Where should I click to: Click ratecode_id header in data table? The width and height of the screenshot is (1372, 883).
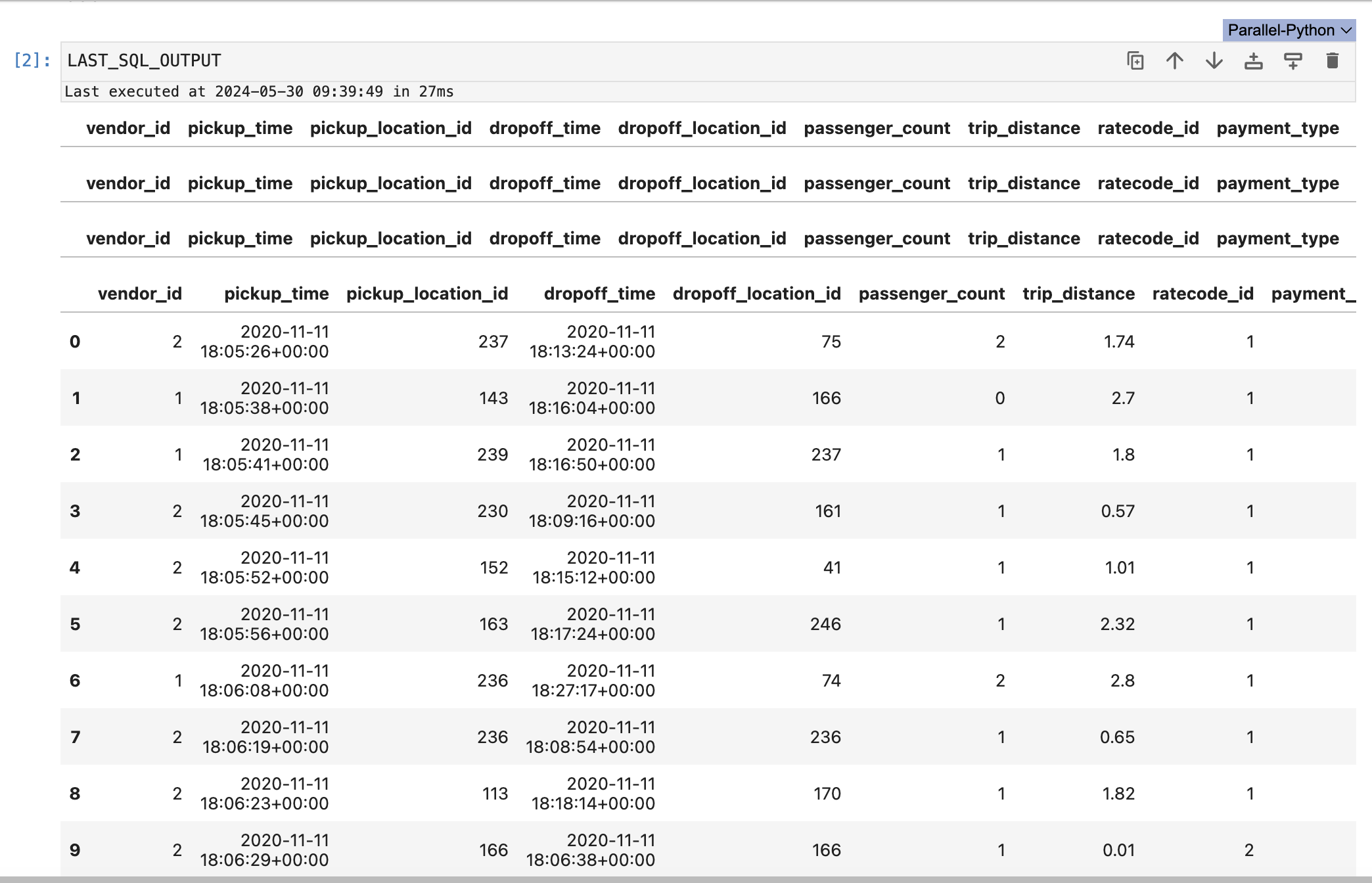[1203, 294]
